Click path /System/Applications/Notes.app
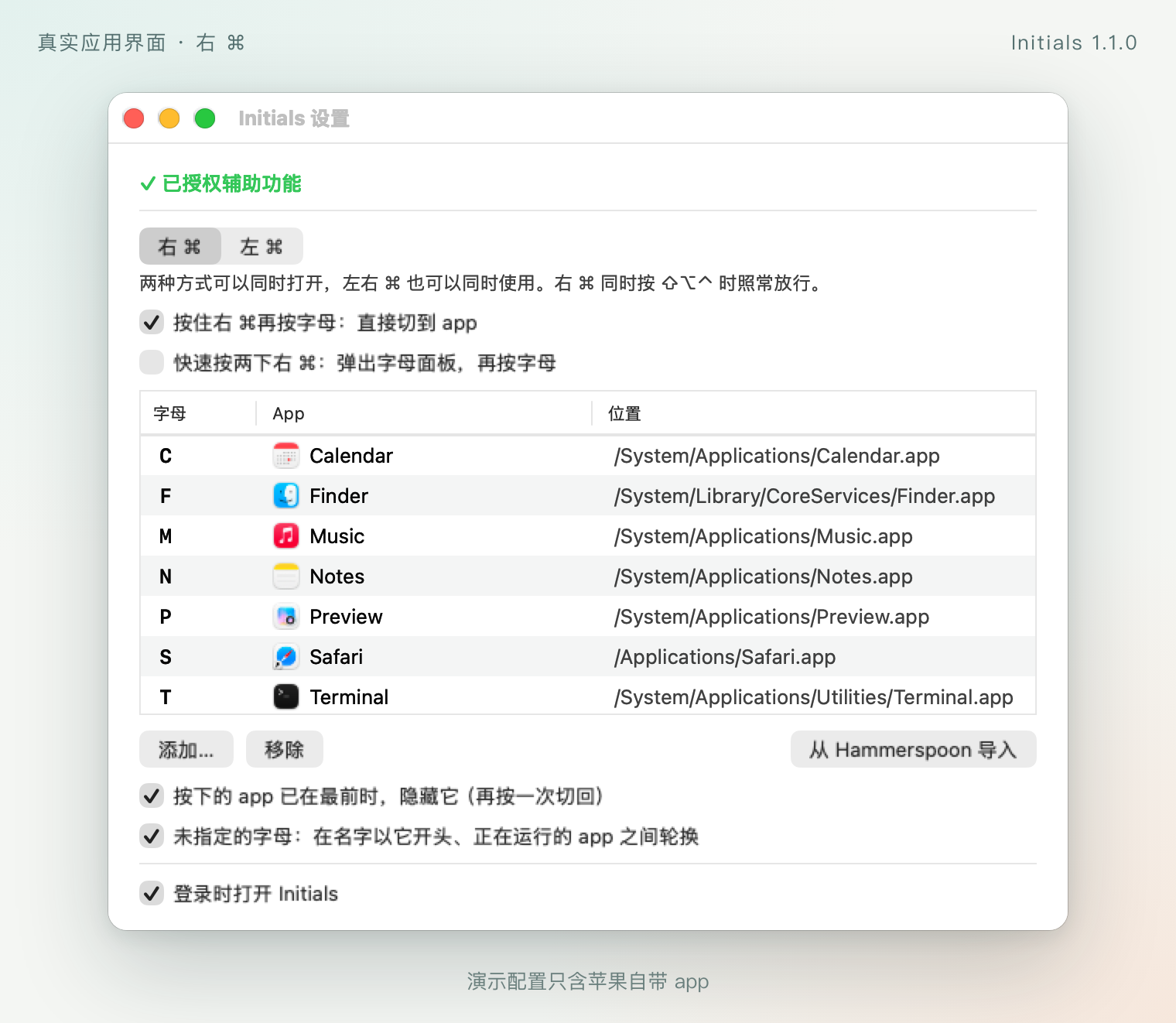Screen dimensions: 1176x1023 (x=764, y=577)
